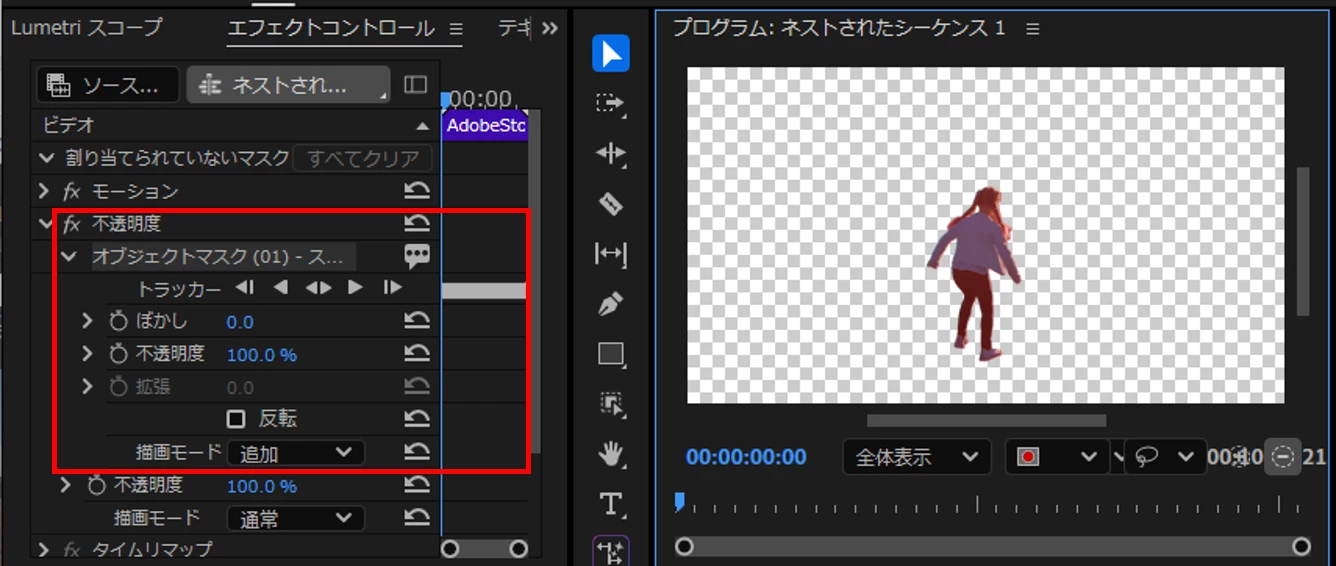Image resolution: width=1336 pixels, height=566 pixels.
Task: Click the ぼかし value 0.0
Action: click(240, 322)
